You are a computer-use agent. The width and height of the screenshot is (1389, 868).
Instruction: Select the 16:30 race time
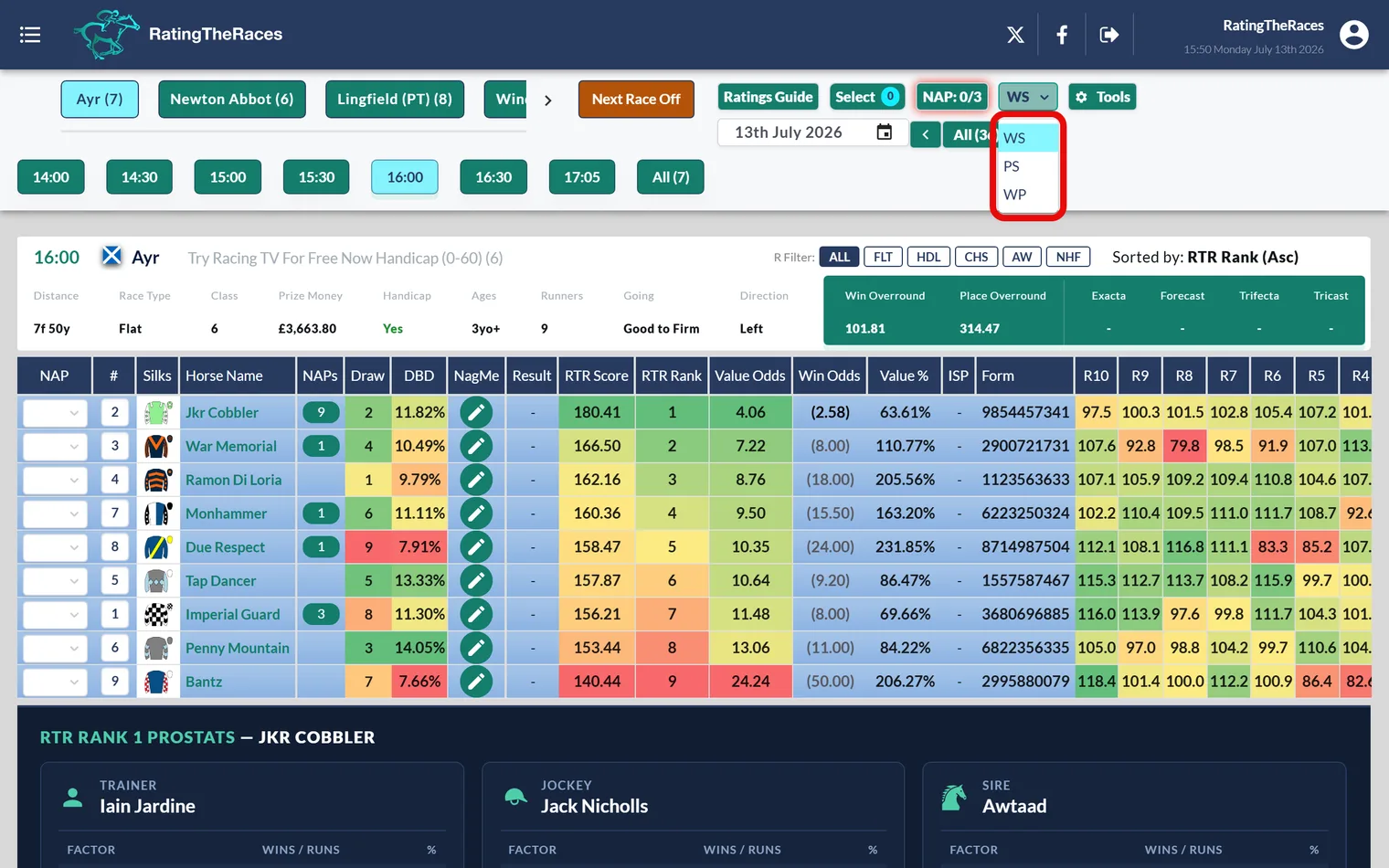click(x=493, y=177)
